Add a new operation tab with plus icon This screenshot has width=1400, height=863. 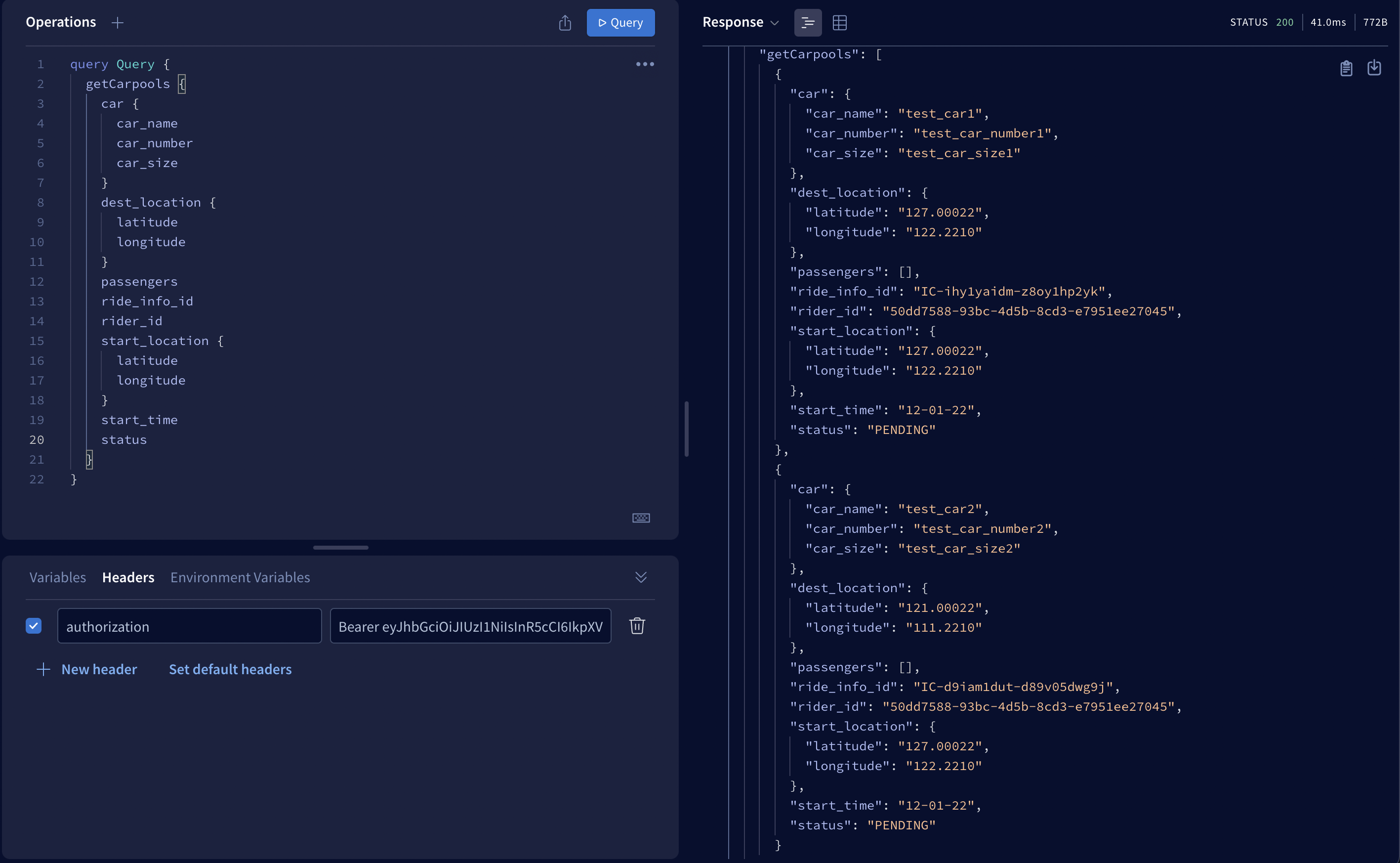click(x=118, y=22)
